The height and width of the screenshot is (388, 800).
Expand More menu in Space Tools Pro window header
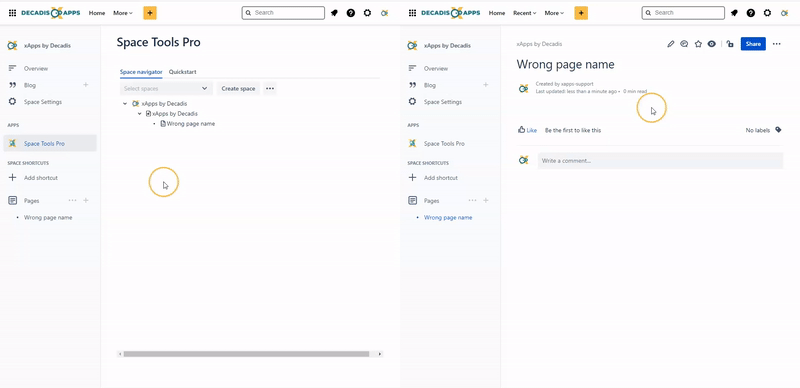[122, 13]
